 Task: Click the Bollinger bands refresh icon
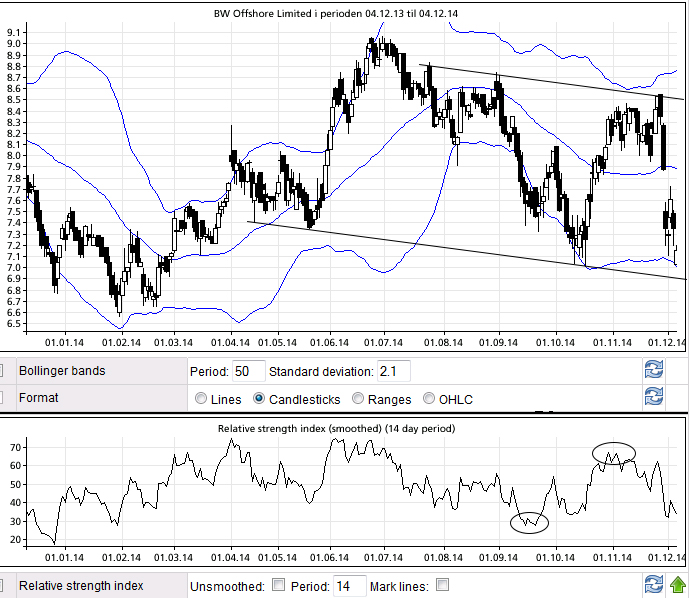coord(654,371)
